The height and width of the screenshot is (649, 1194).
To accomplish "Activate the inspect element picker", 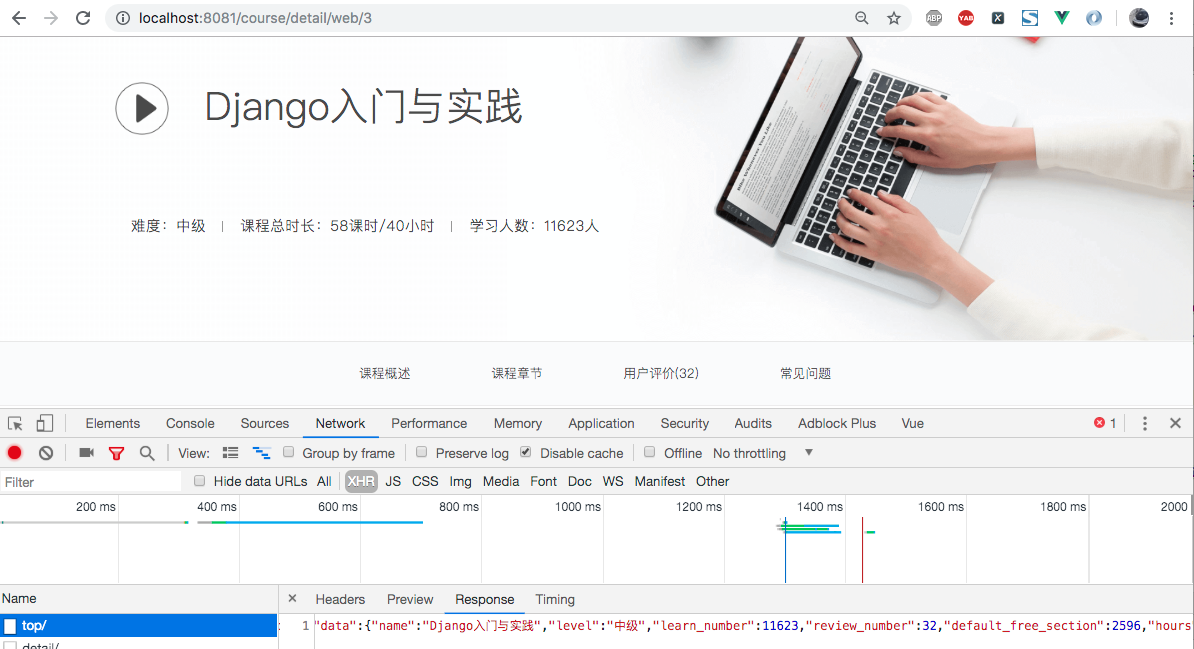I will tap(15, 424).
